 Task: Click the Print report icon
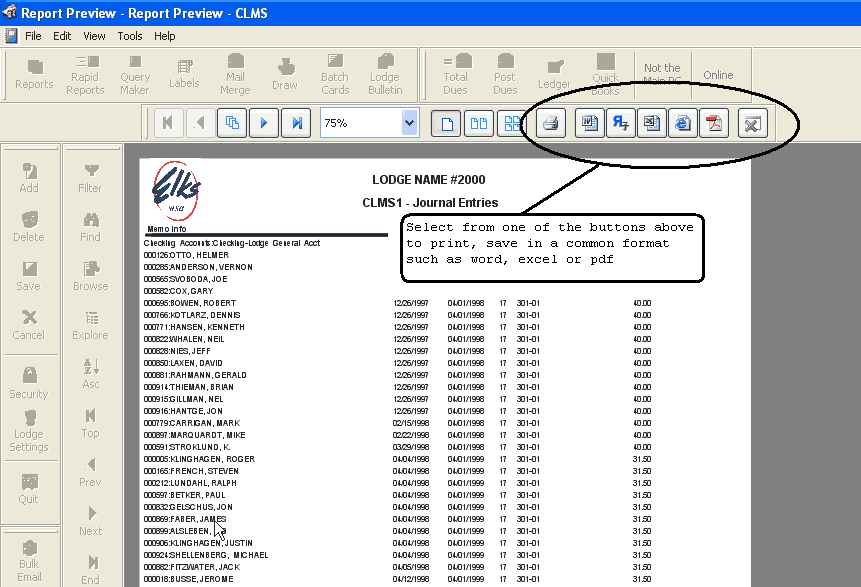551,123
